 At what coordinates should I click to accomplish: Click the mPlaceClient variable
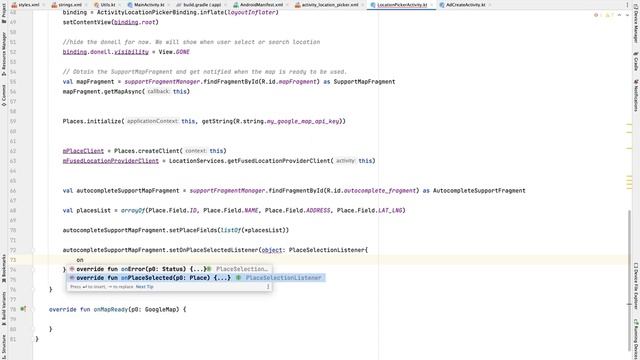point(83,151)
